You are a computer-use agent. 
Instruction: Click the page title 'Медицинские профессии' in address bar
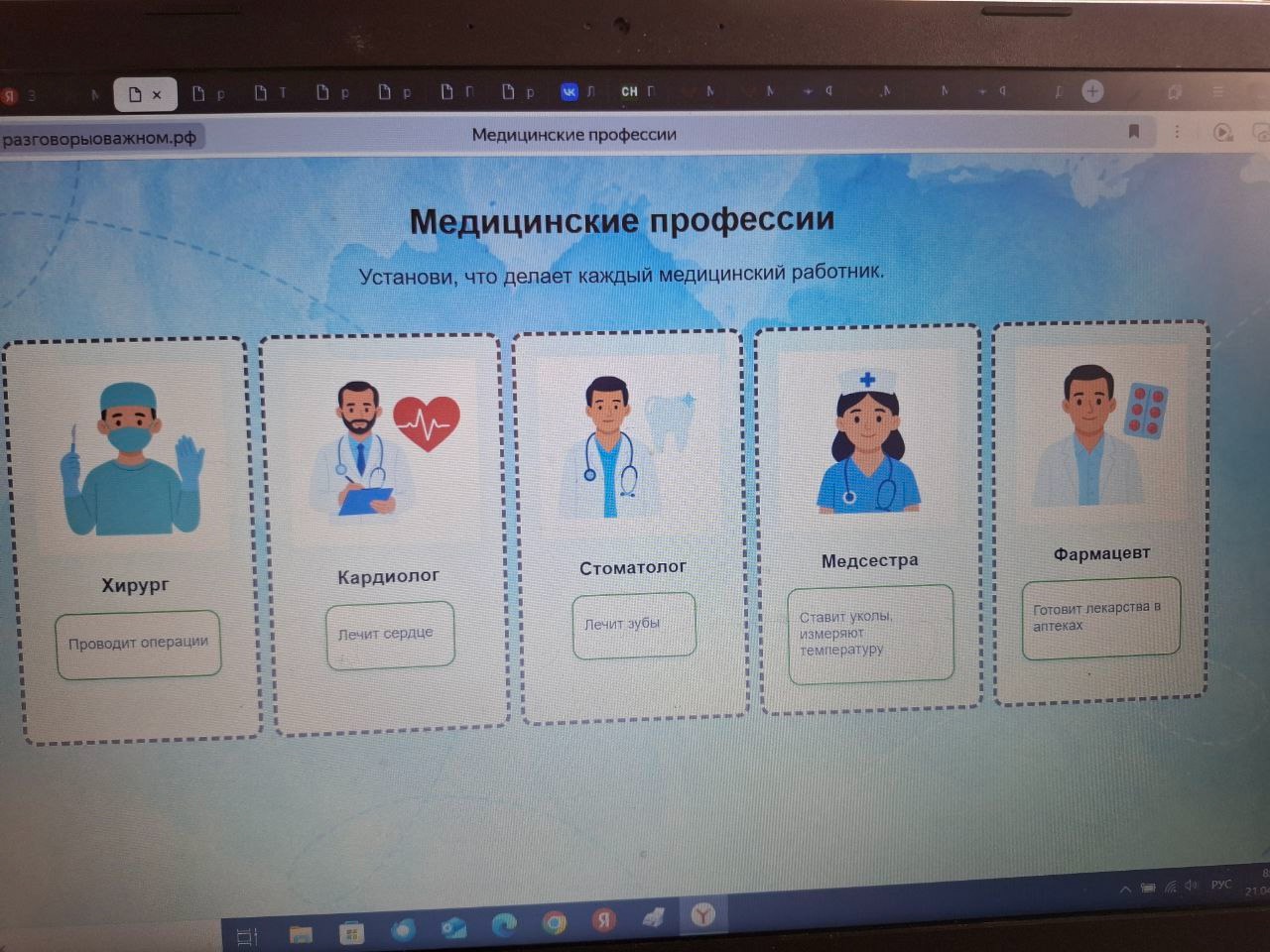(x=573, y=134)
